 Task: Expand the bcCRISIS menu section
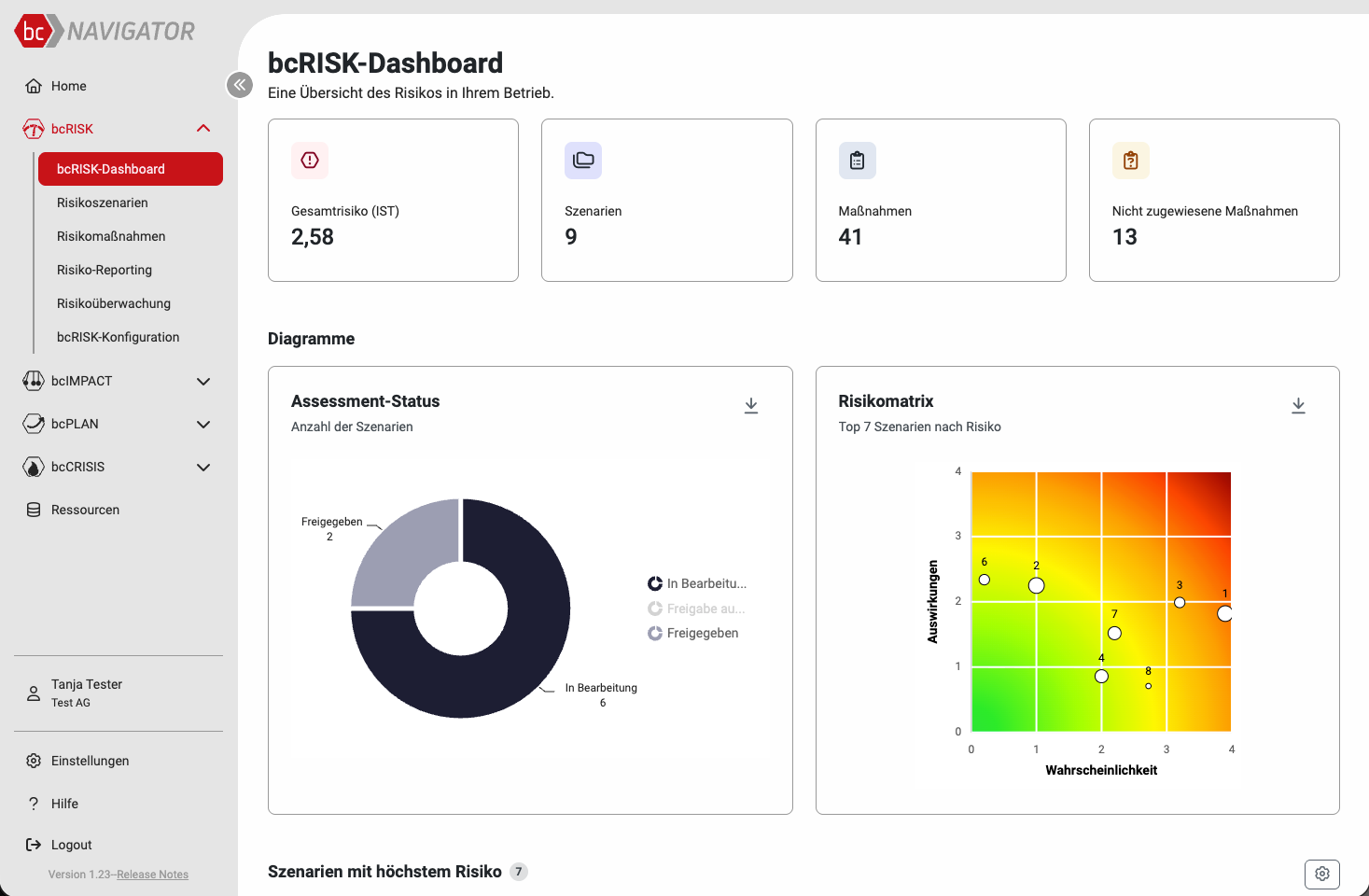click(203, 467)
